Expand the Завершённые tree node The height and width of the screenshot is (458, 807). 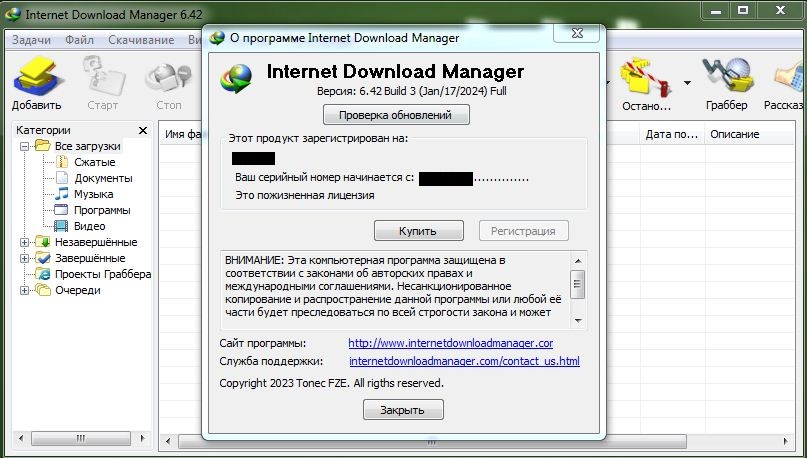pos(24,258)
